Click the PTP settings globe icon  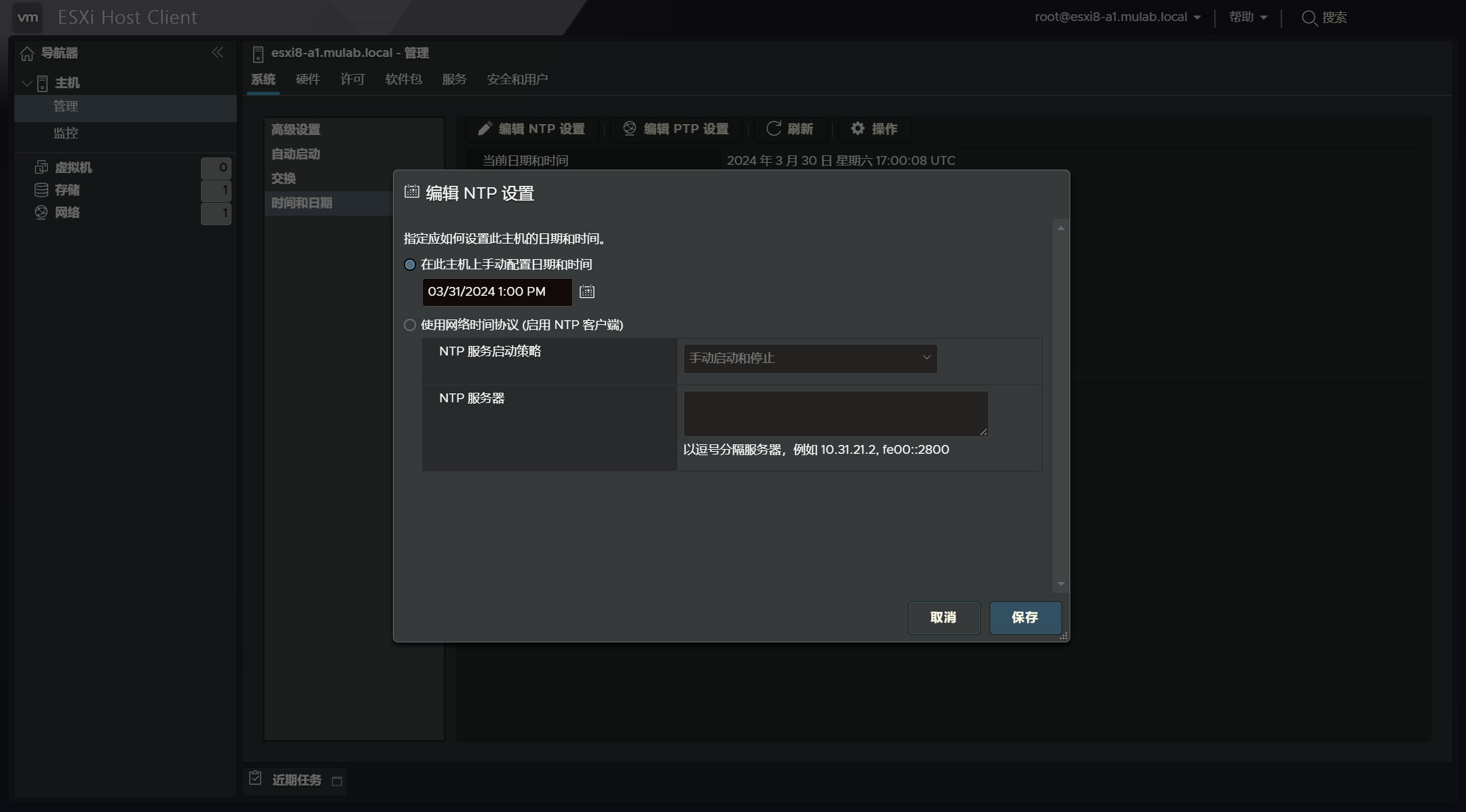(630, 128)
